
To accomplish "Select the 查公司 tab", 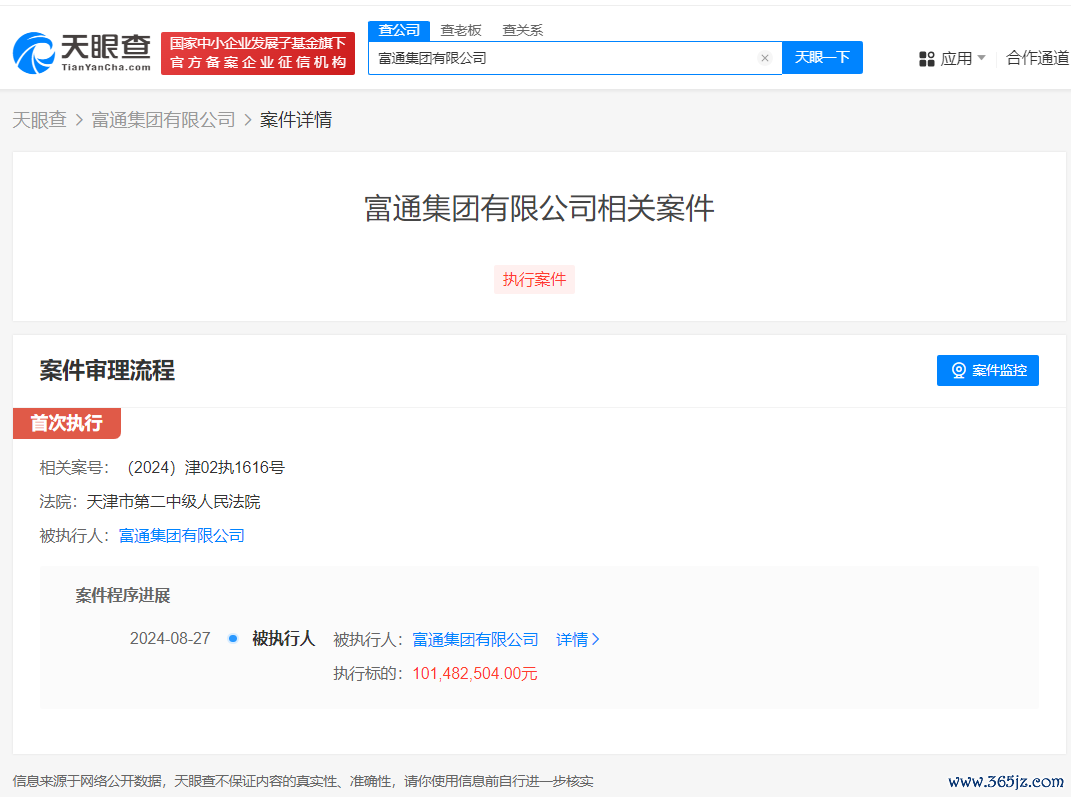I will point(399,30).
